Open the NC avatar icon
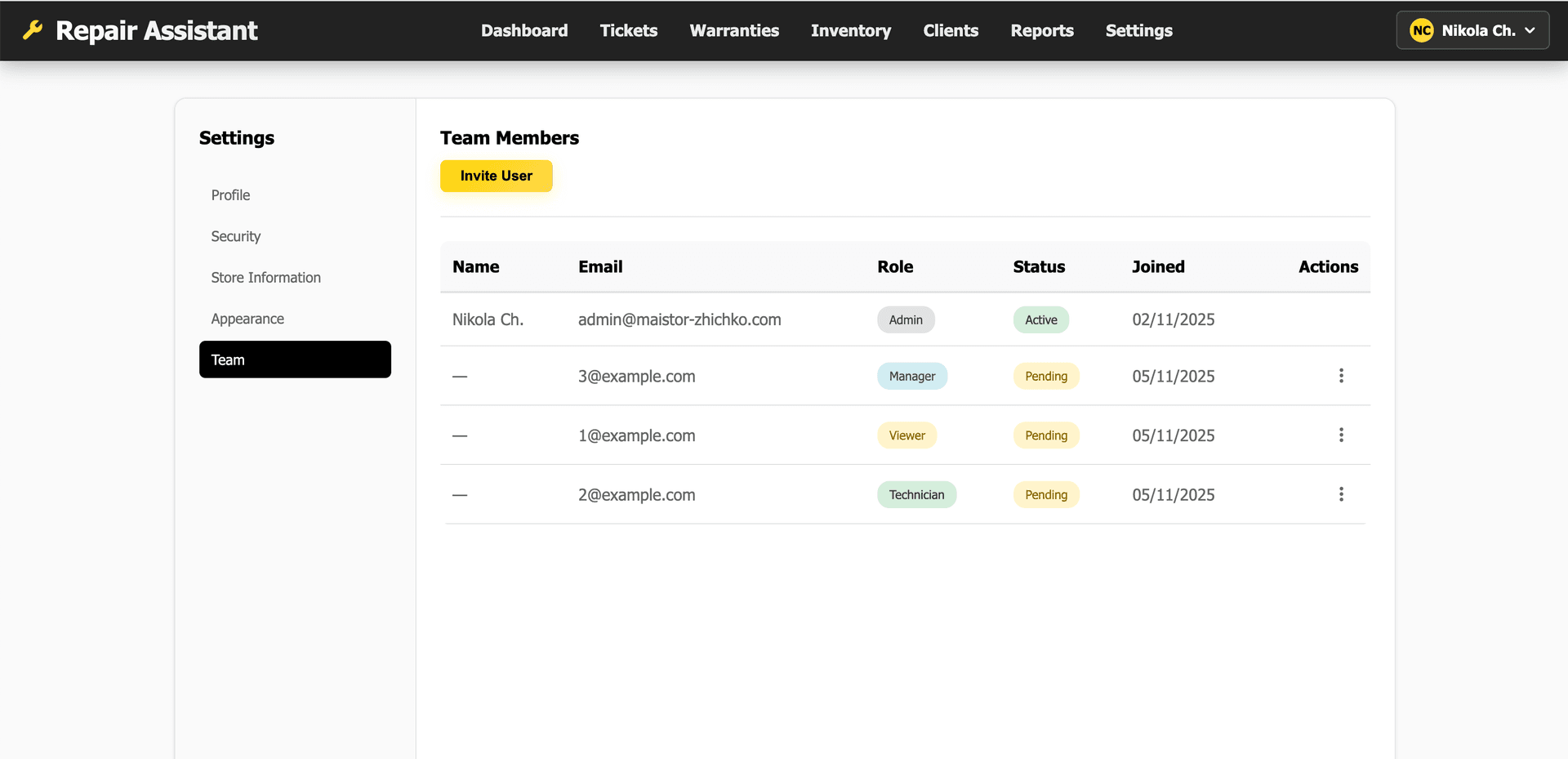The height and width of the screenshot is (759, 1568). [x=1421, y=29]
